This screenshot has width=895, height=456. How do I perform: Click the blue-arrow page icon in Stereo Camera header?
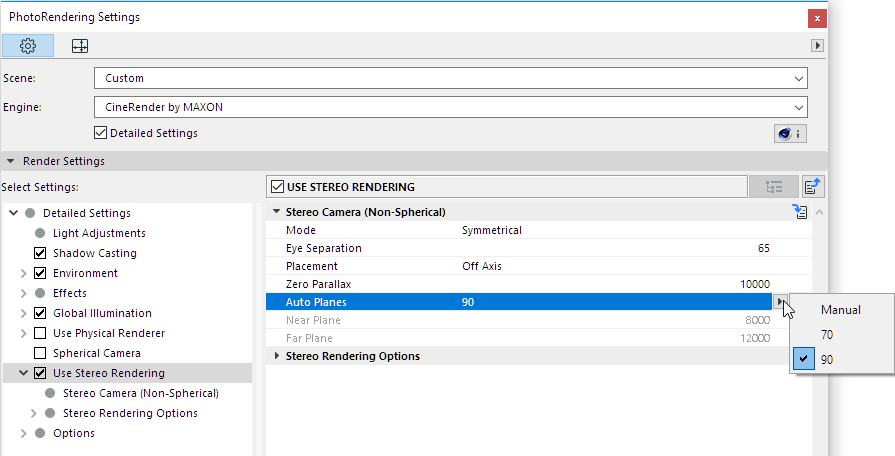pos(799,212)
